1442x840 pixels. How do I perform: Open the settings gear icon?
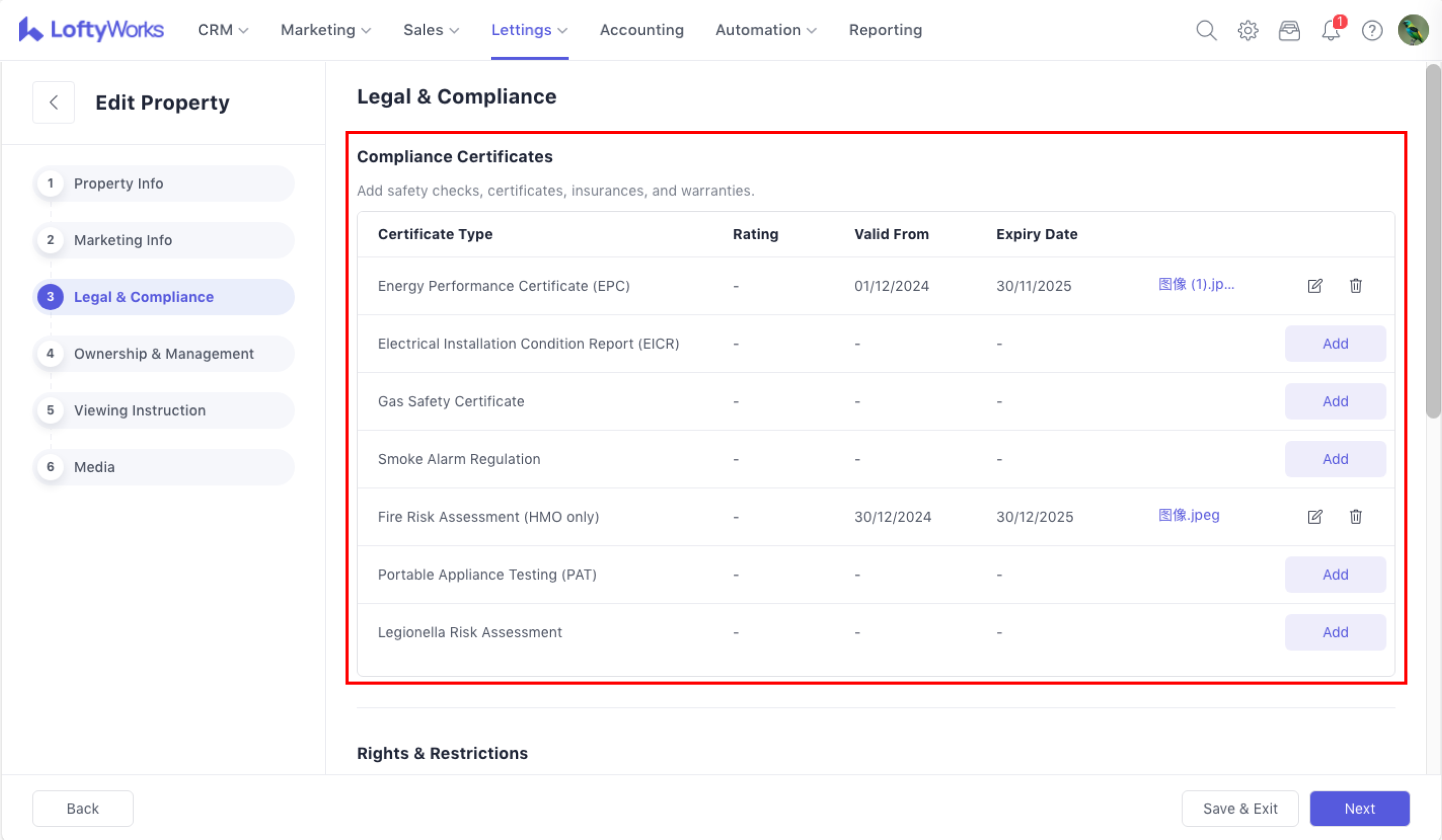tap(1247, 30)
